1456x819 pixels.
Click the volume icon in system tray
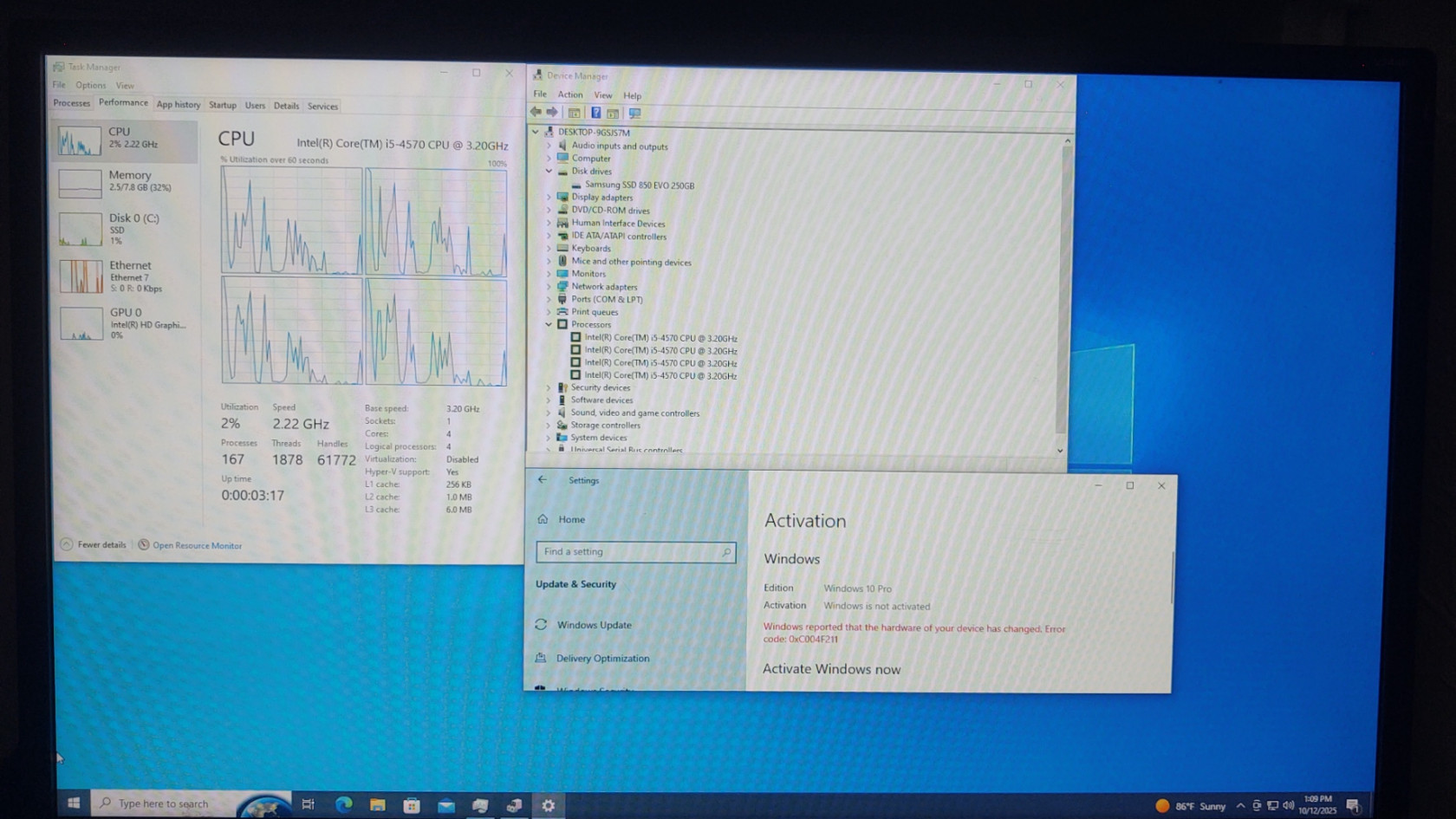(1288, 805)
